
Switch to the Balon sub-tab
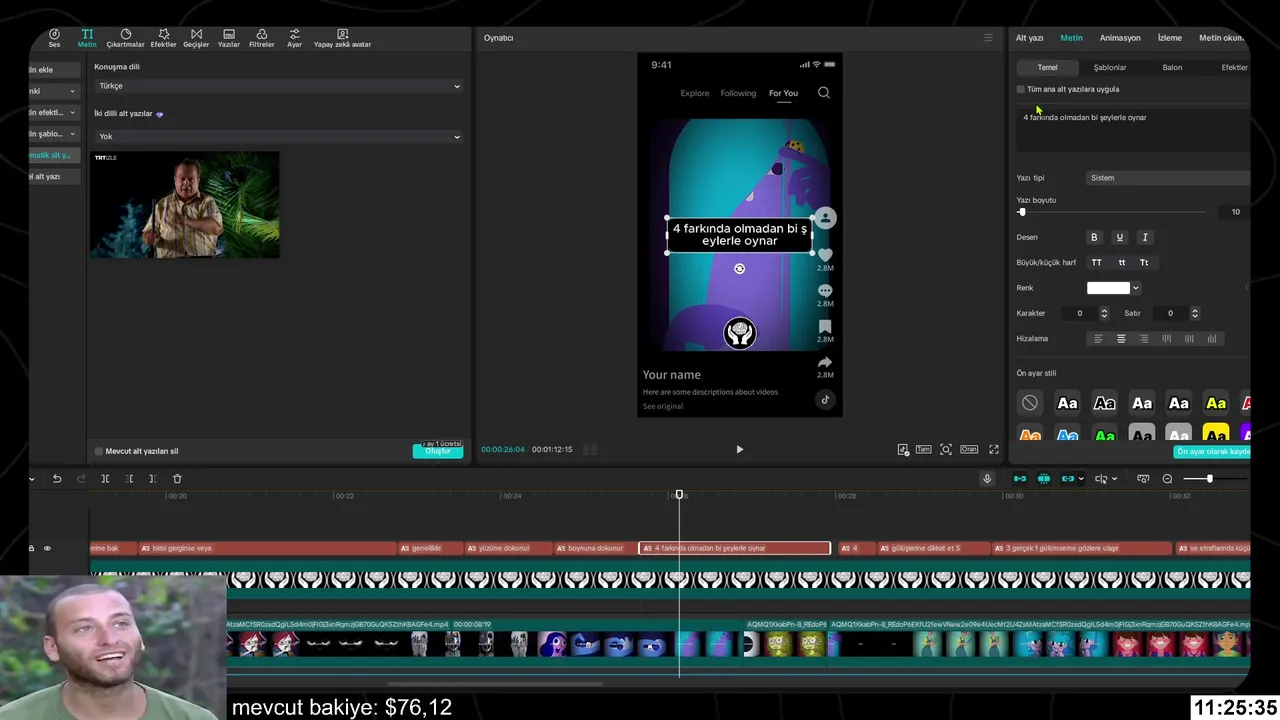pyautogui.click(x=1172, y=67)
